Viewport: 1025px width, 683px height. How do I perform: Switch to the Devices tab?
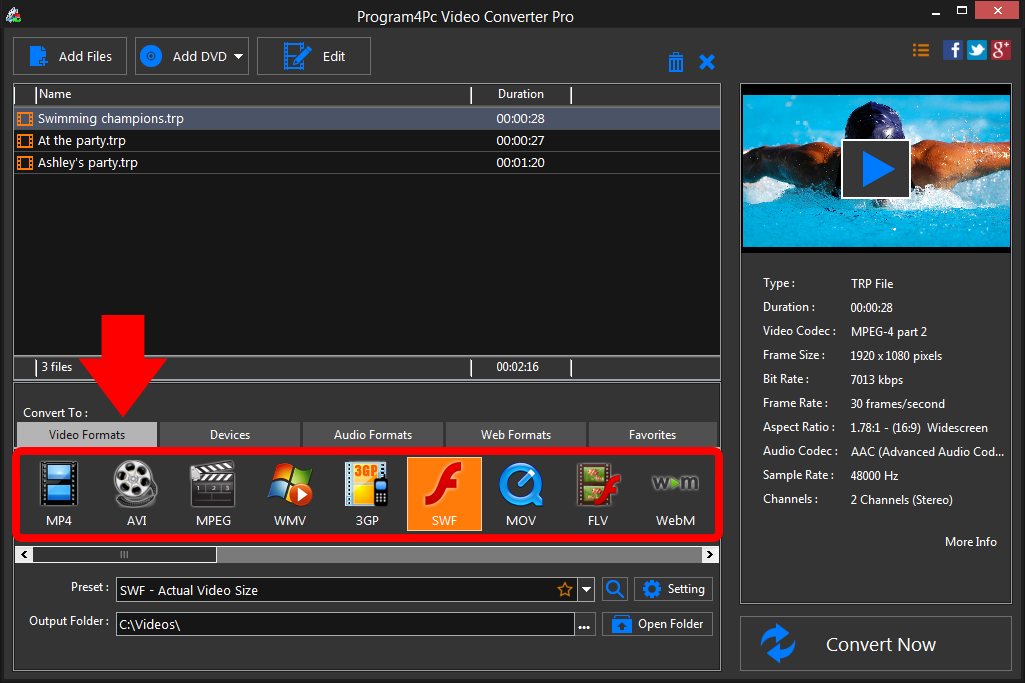229,434
